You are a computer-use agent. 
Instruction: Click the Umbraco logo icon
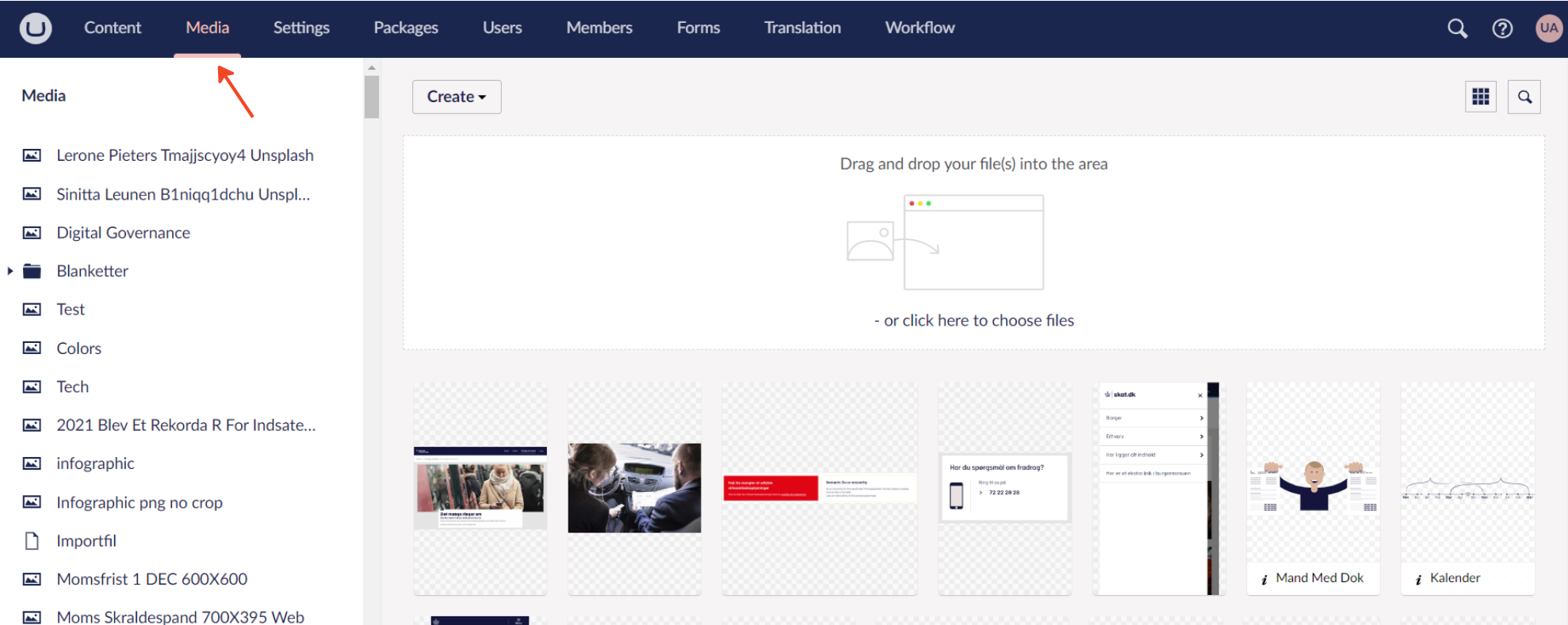[36, 29]
